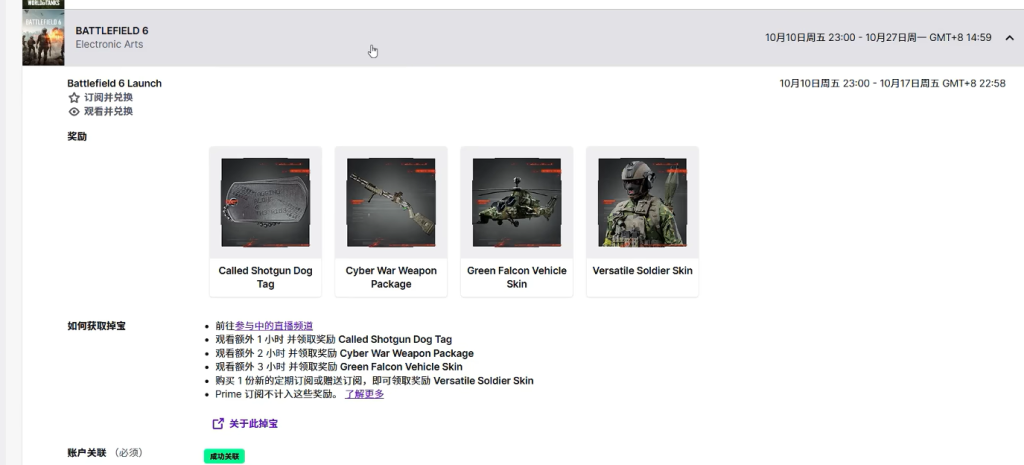Click the external link icon by 关于此掉宝
This screenshot has height=465, width=1024.
[x=219, y=424]
